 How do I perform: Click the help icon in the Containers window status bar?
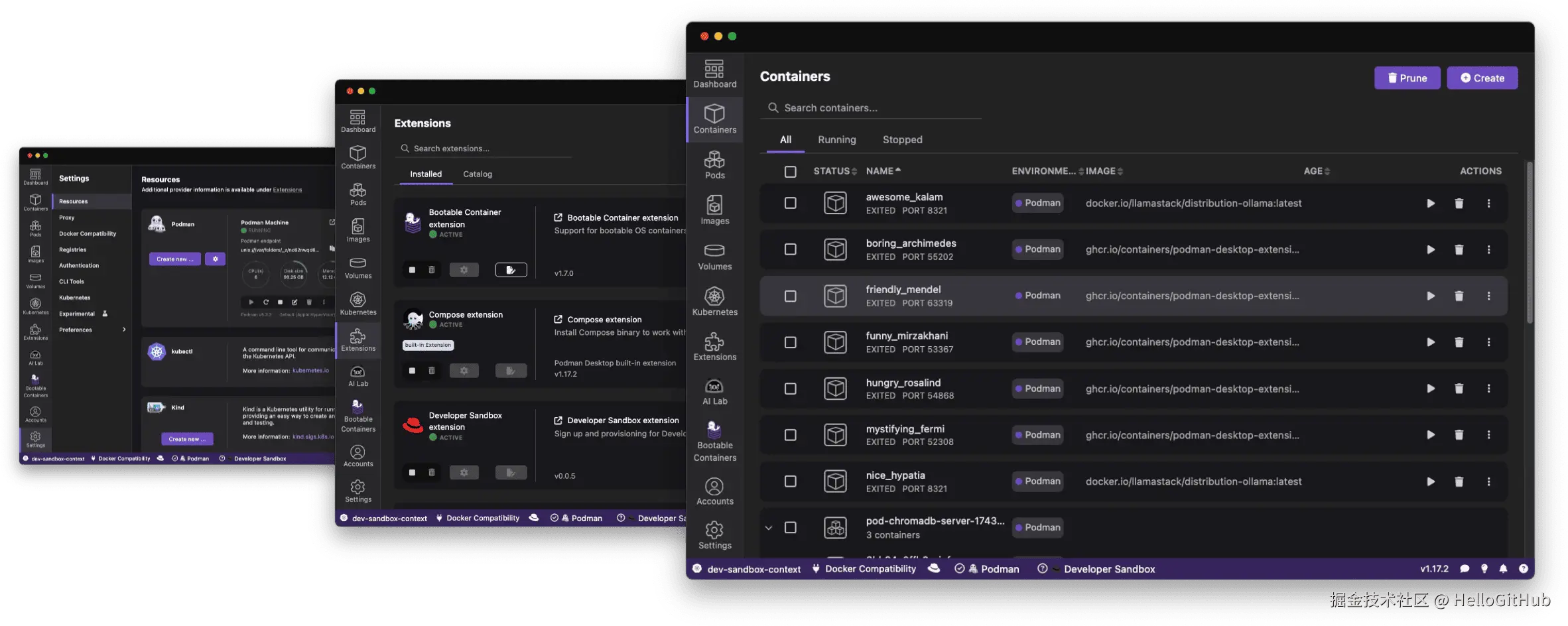(x=1523, y=569)
